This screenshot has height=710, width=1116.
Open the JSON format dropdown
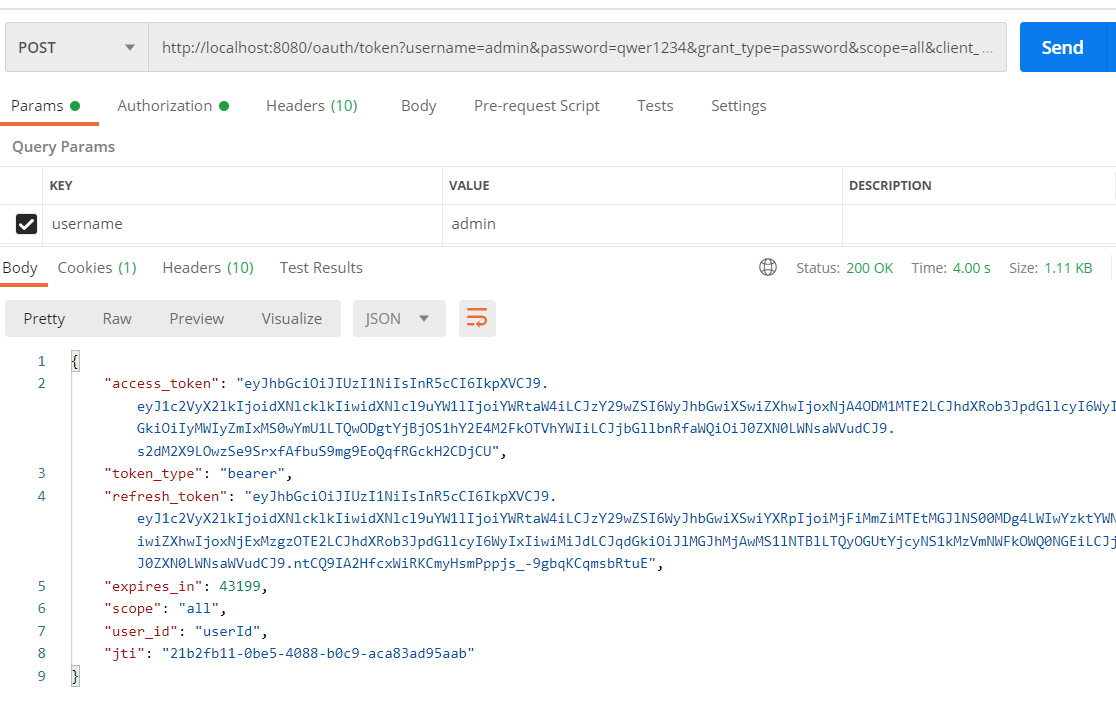coord(399,318)
